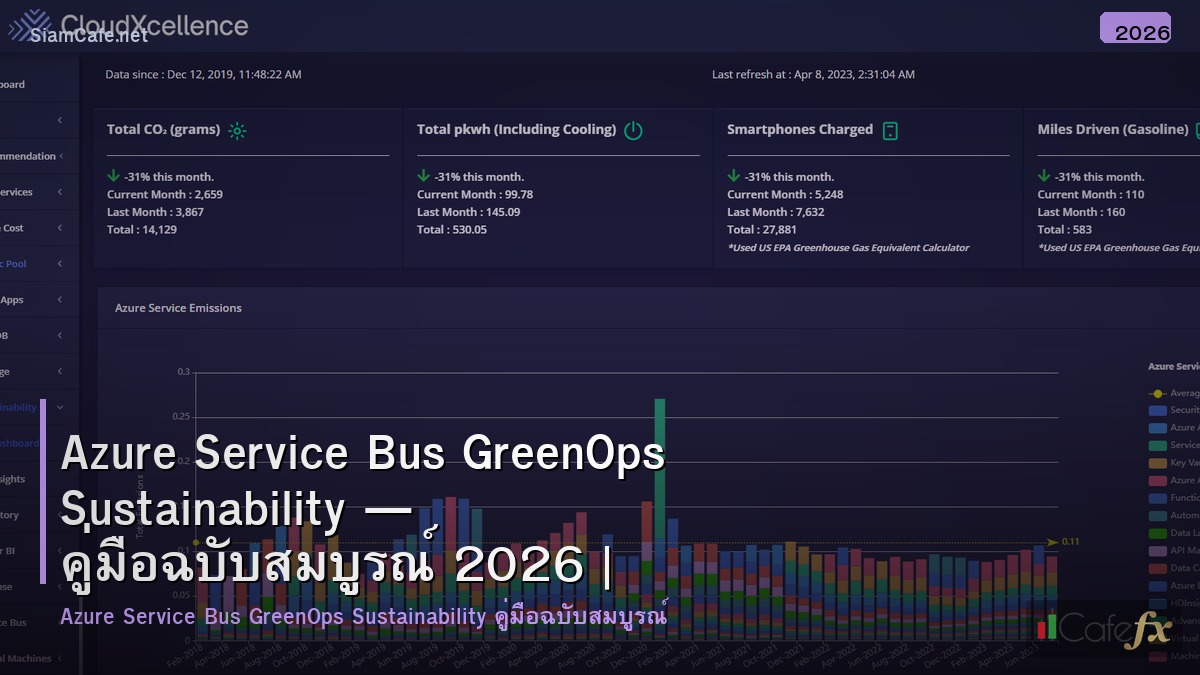Click the power icon beside Total pkwh

point(634,130)
